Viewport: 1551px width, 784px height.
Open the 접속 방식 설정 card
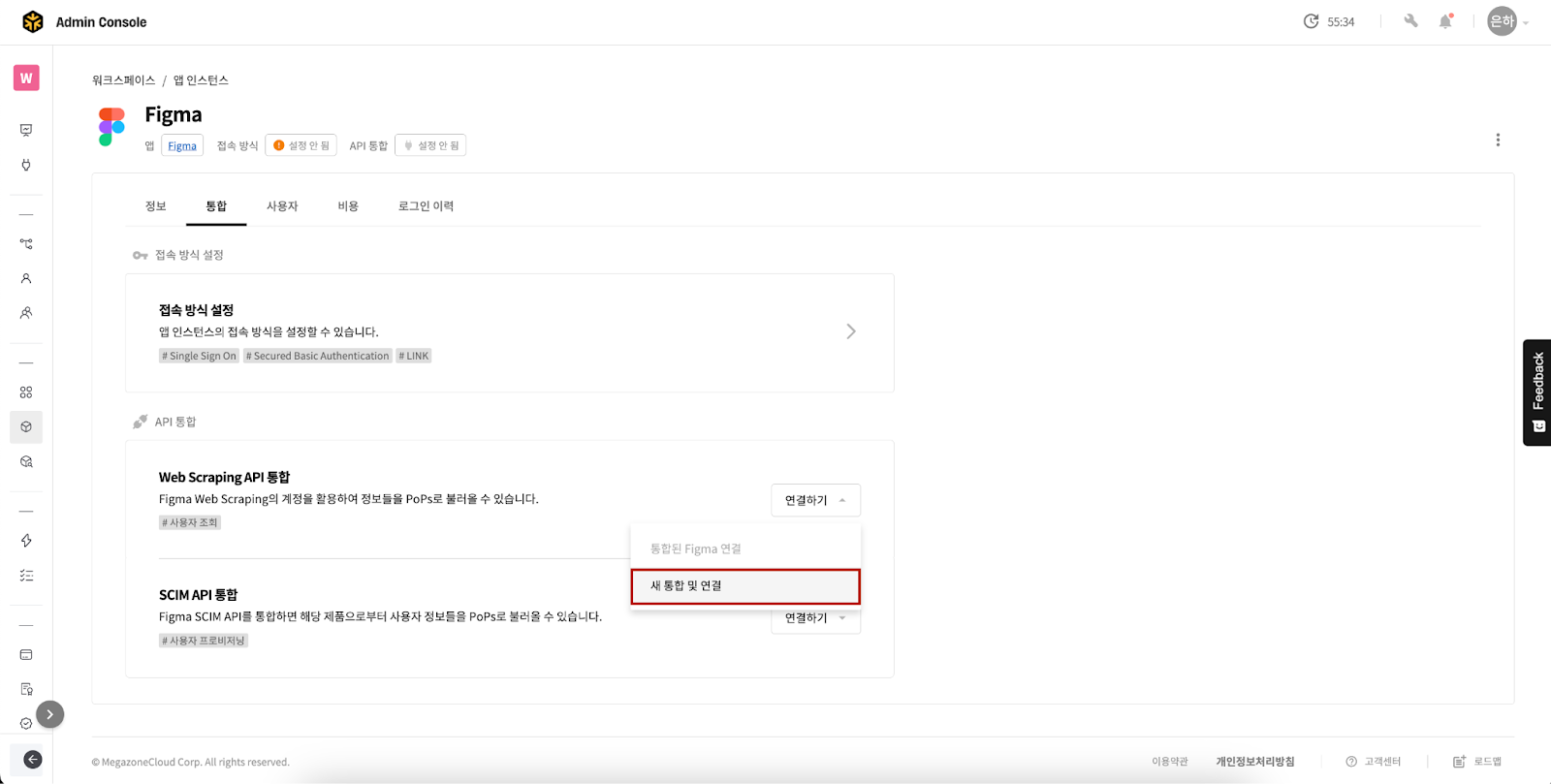[x=509, y=332]
